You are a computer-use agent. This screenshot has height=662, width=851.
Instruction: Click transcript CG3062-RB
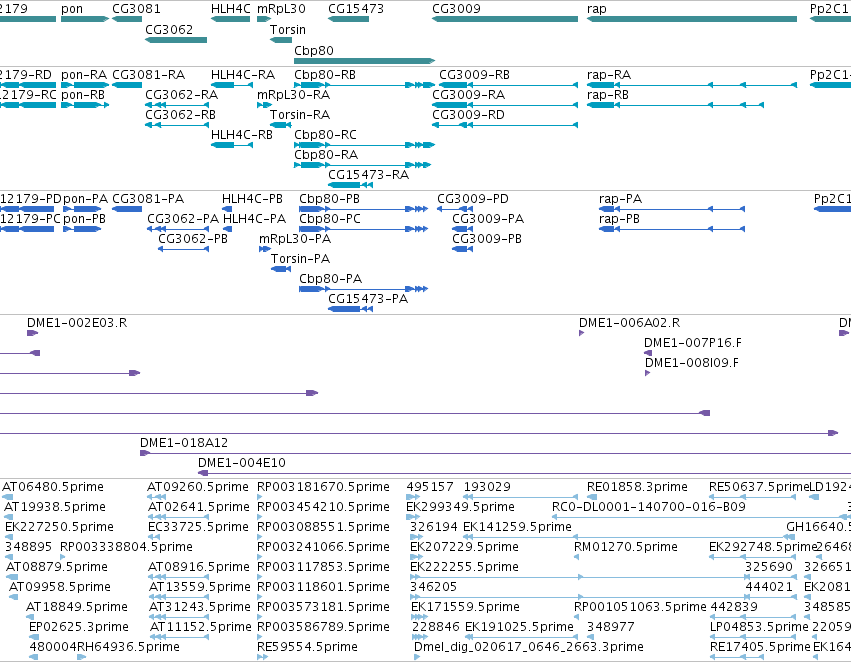click(180, 115)
